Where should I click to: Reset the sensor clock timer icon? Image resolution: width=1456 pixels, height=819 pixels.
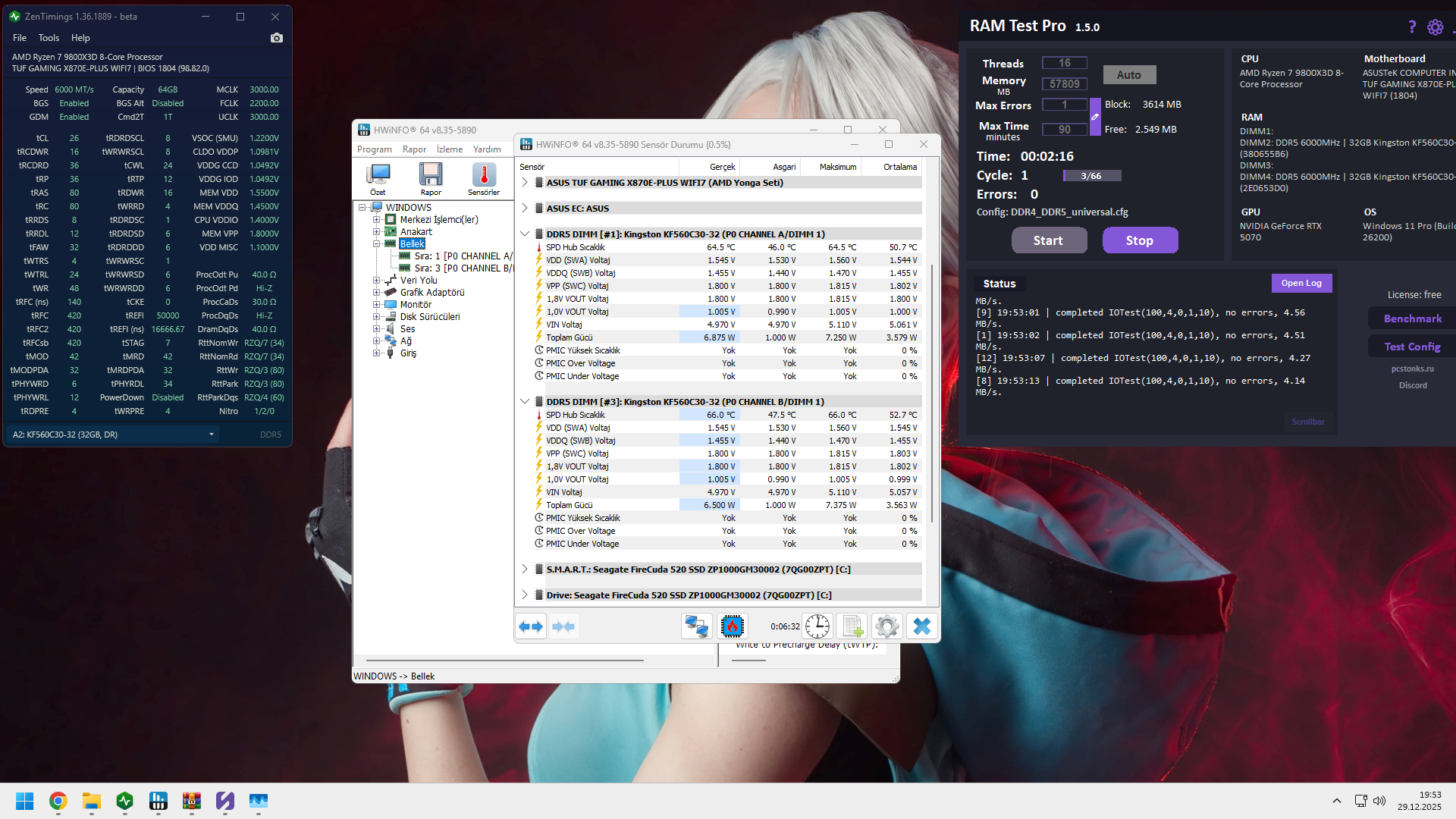pos(817,626)
